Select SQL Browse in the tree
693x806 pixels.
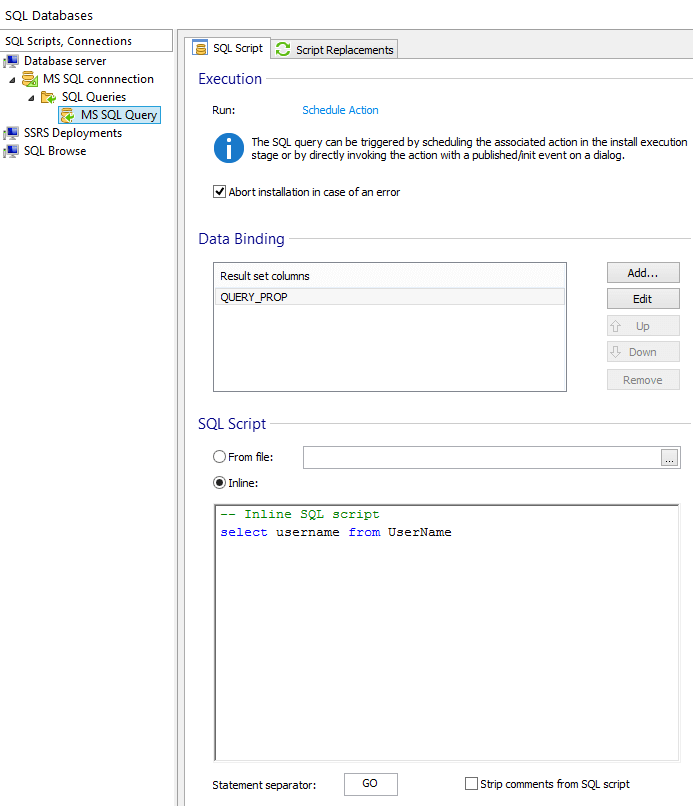pyautogui.click(x=55, y=151)
